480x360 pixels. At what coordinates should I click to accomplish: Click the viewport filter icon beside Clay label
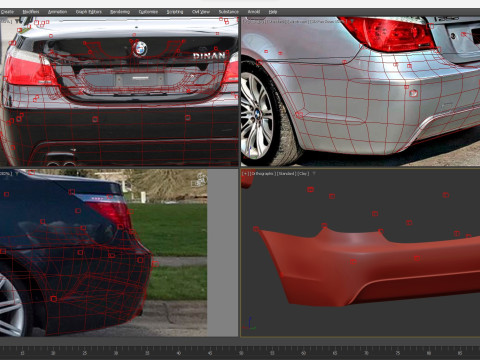pos(314,174)
